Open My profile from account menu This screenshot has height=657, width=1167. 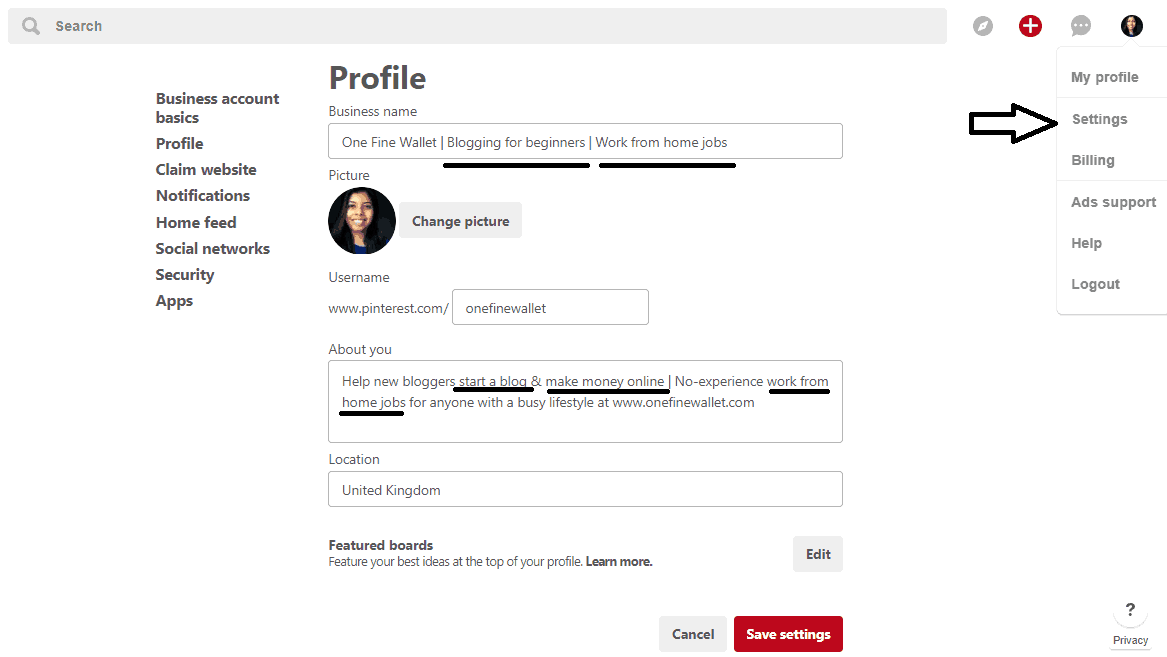[x=1104, y=77]
